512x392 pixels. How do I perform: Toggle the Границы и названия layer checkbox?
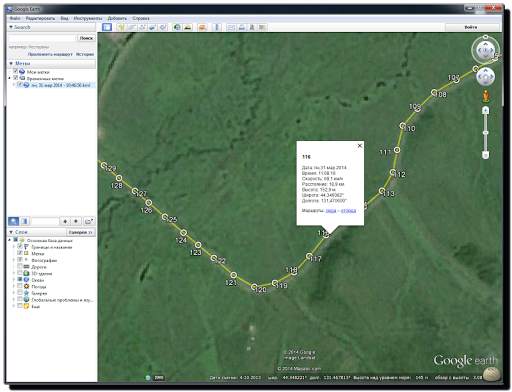coord(20,246)
